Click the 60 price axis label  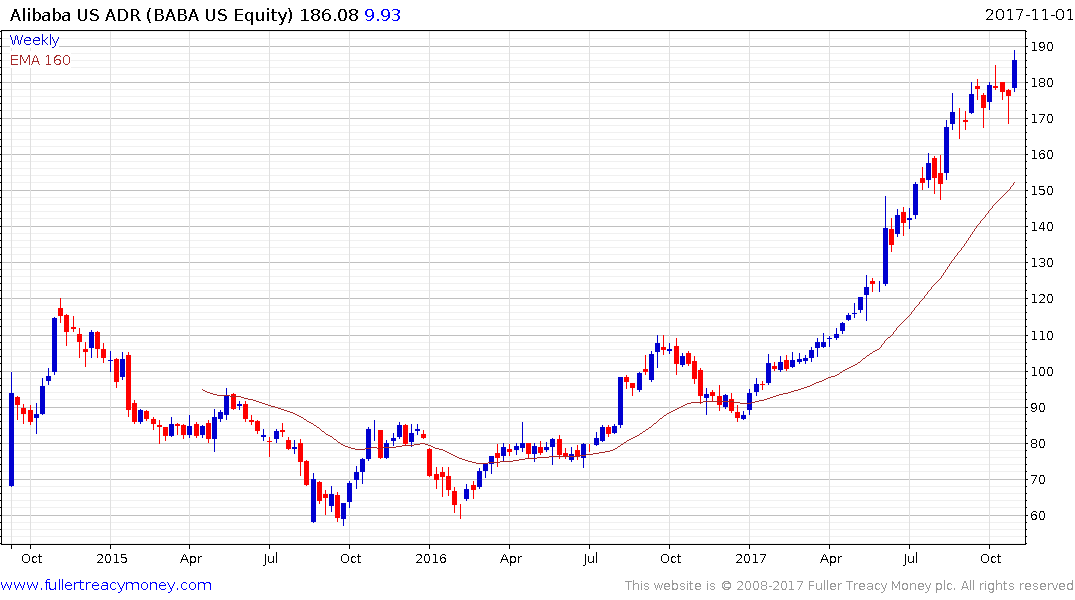1039,516
